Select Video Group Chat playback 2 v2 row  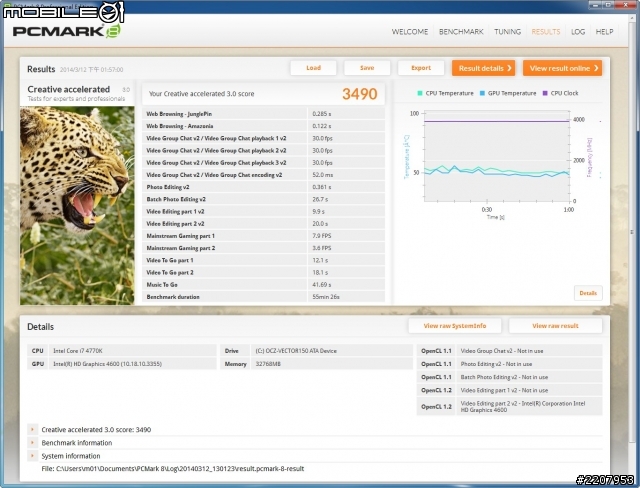point(263,151)
